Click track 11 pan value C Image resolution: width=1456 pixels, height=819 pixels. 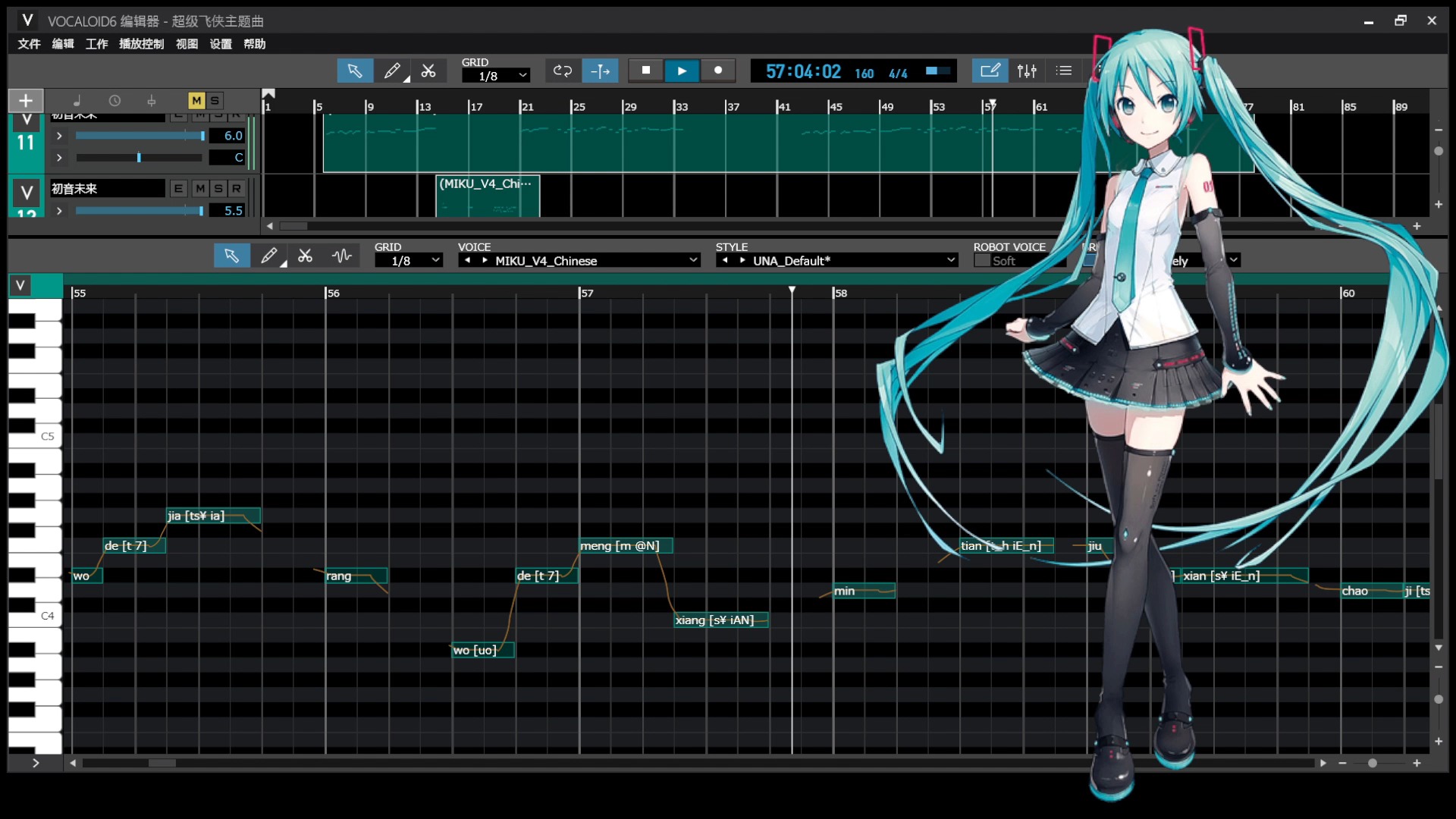coord(227,158)
